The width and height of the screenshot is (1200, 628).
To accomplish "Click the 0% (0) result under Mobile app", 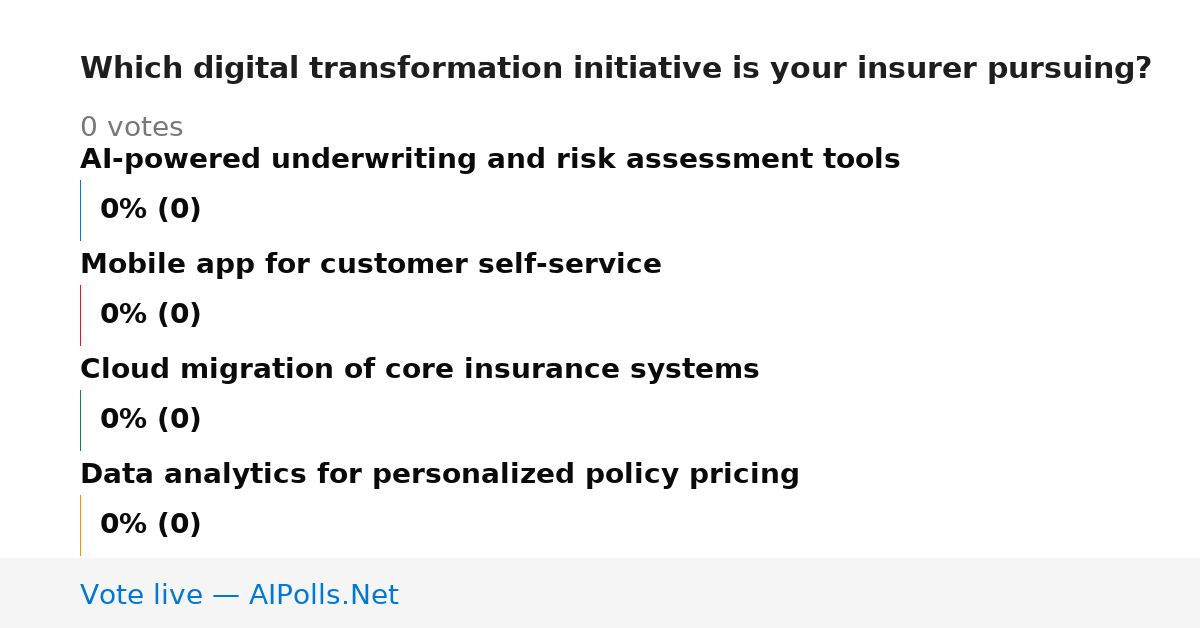I will click(x=151, y=315).
